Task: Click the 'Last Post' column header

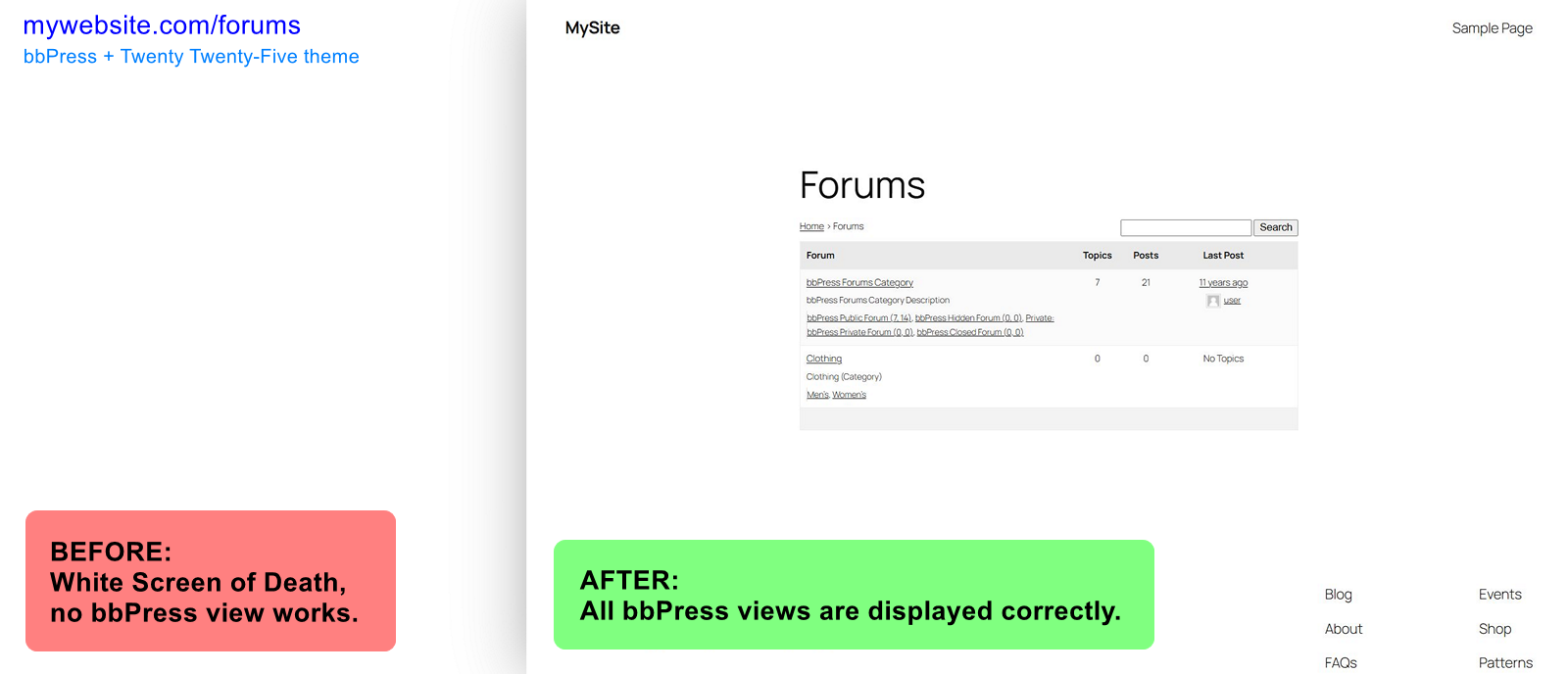Action: click(x=1223, y=256)
